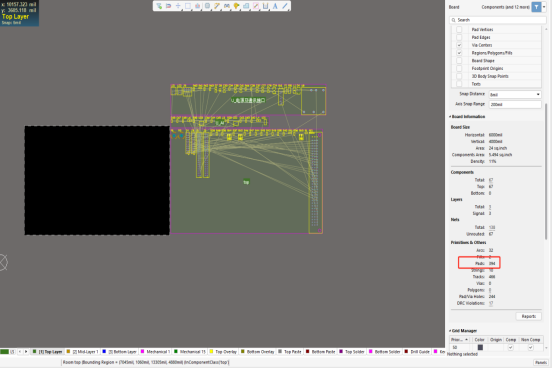Screen dimensions: 553x369
Task: Click the blue filter button in Properties
Action: [536, 7]
